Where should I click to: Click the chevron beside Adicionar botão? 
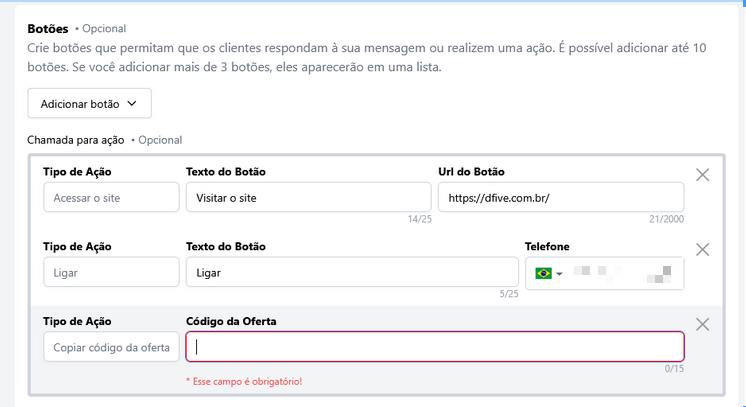(x=132, y=103)
